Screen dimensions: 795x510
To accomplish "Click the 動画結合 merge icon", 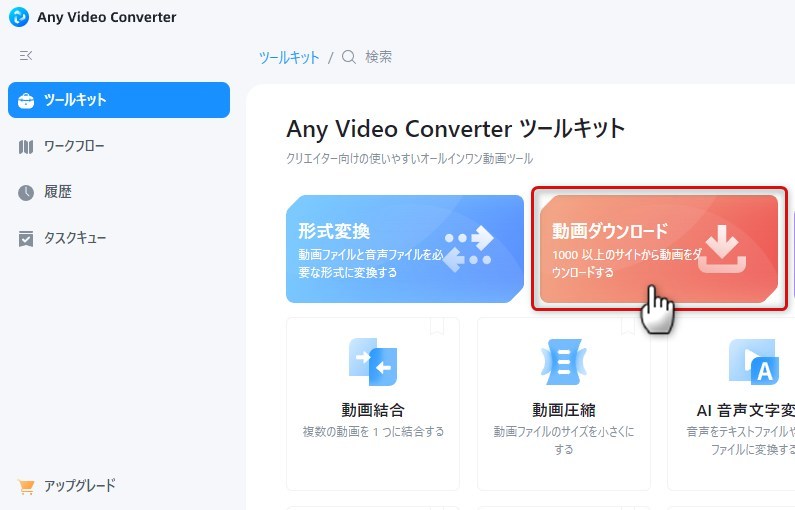I will coord(373,362).
